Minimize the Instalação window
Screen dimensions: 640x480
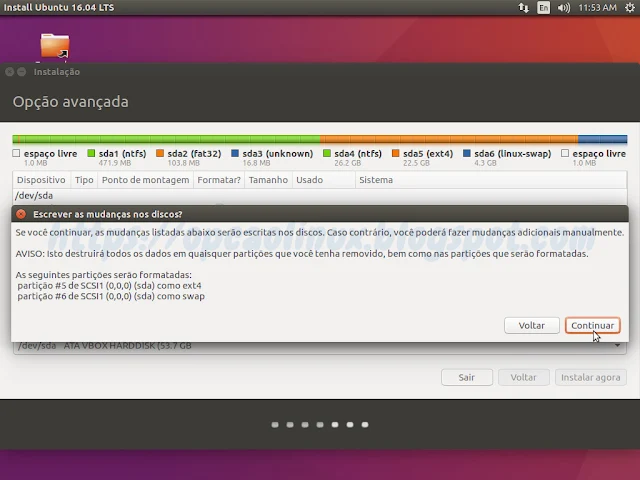(x=22, y=72)
